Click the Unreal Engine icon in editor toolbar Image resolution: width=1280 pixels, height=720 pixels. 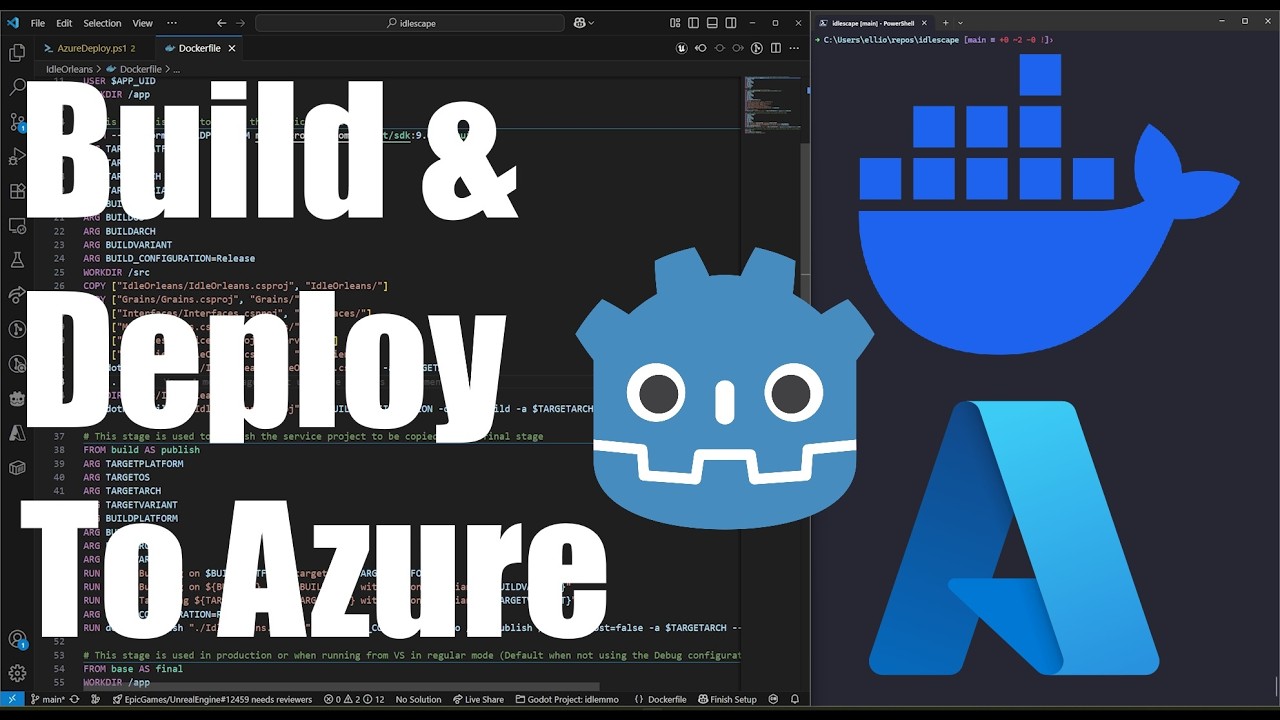pyautogui.click(x=682, y=48)
